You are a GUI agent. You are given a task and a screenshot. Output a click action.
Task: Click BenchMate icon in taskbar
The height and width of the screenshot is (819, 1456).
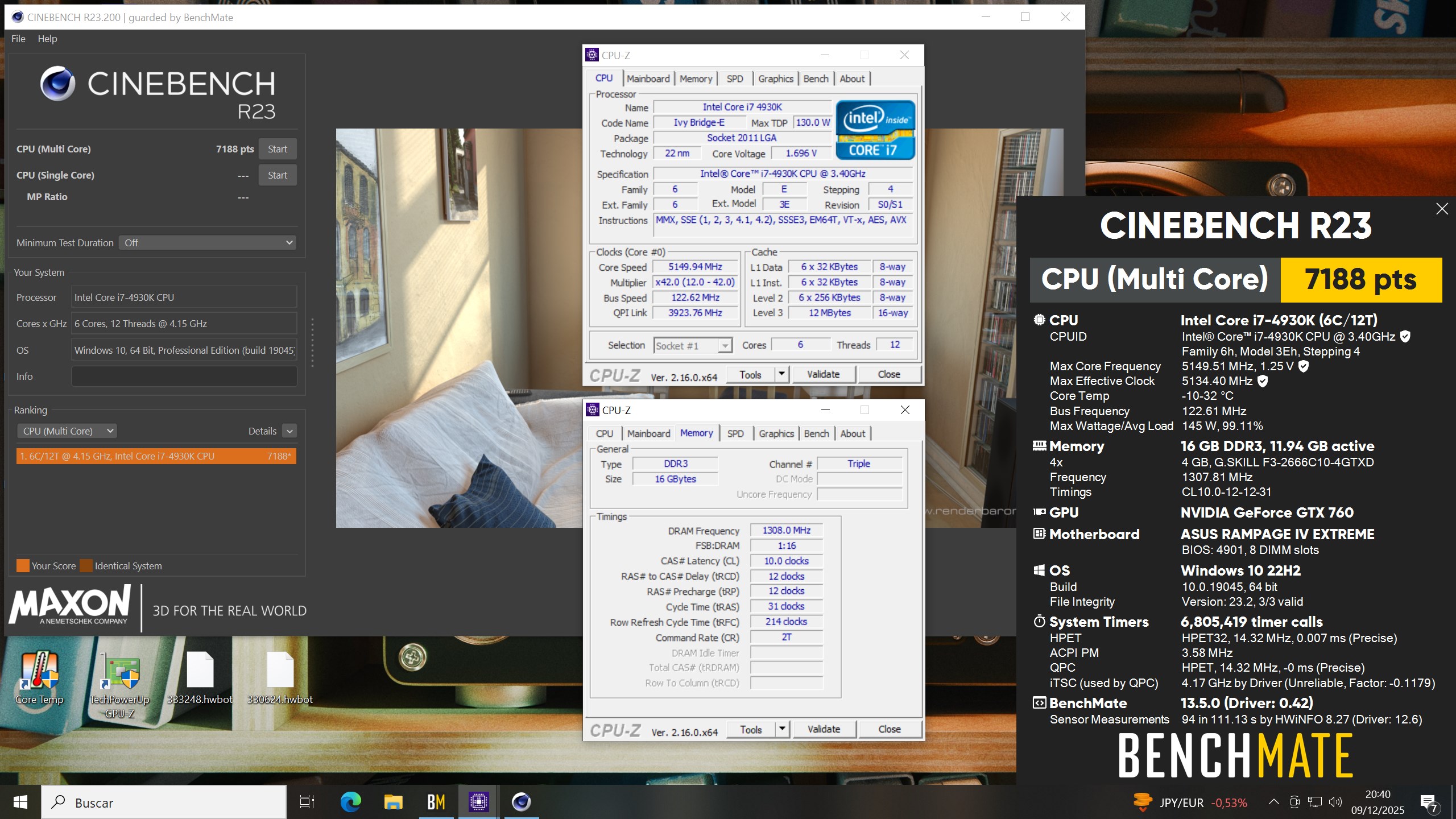click(436, 803)
